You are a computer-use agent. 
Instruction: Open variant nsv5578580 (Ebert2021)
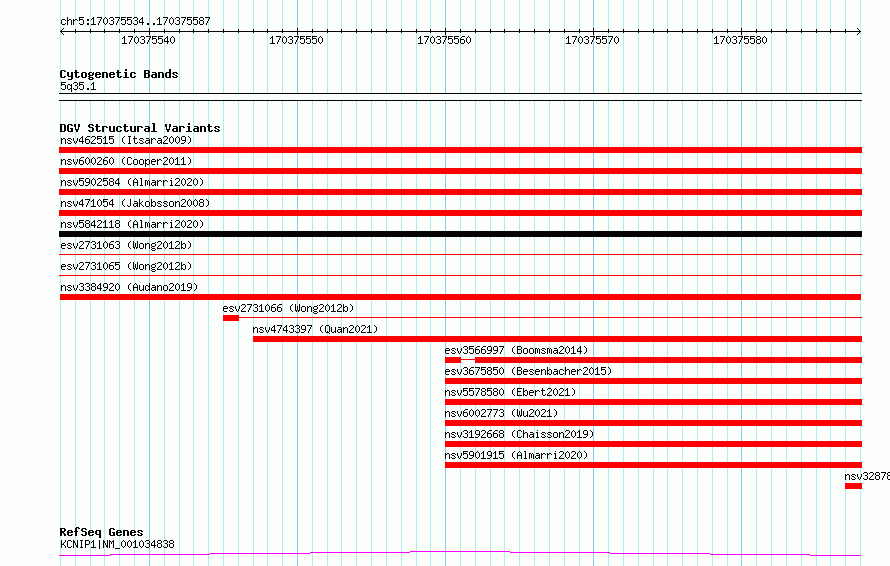click(510, 392)
